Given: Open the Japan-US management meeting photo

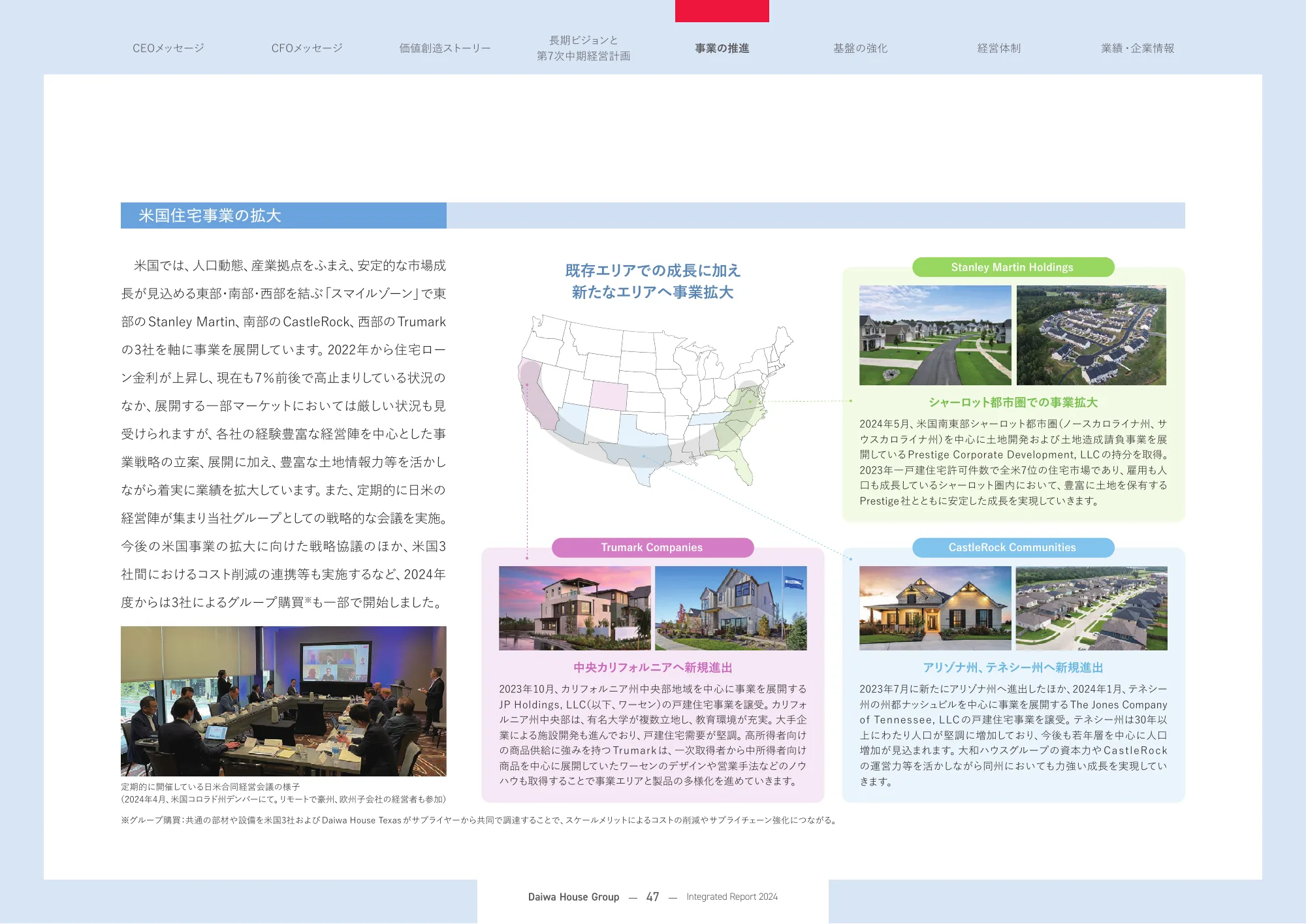Looking at the screenshot, I should tap(283, 701).
